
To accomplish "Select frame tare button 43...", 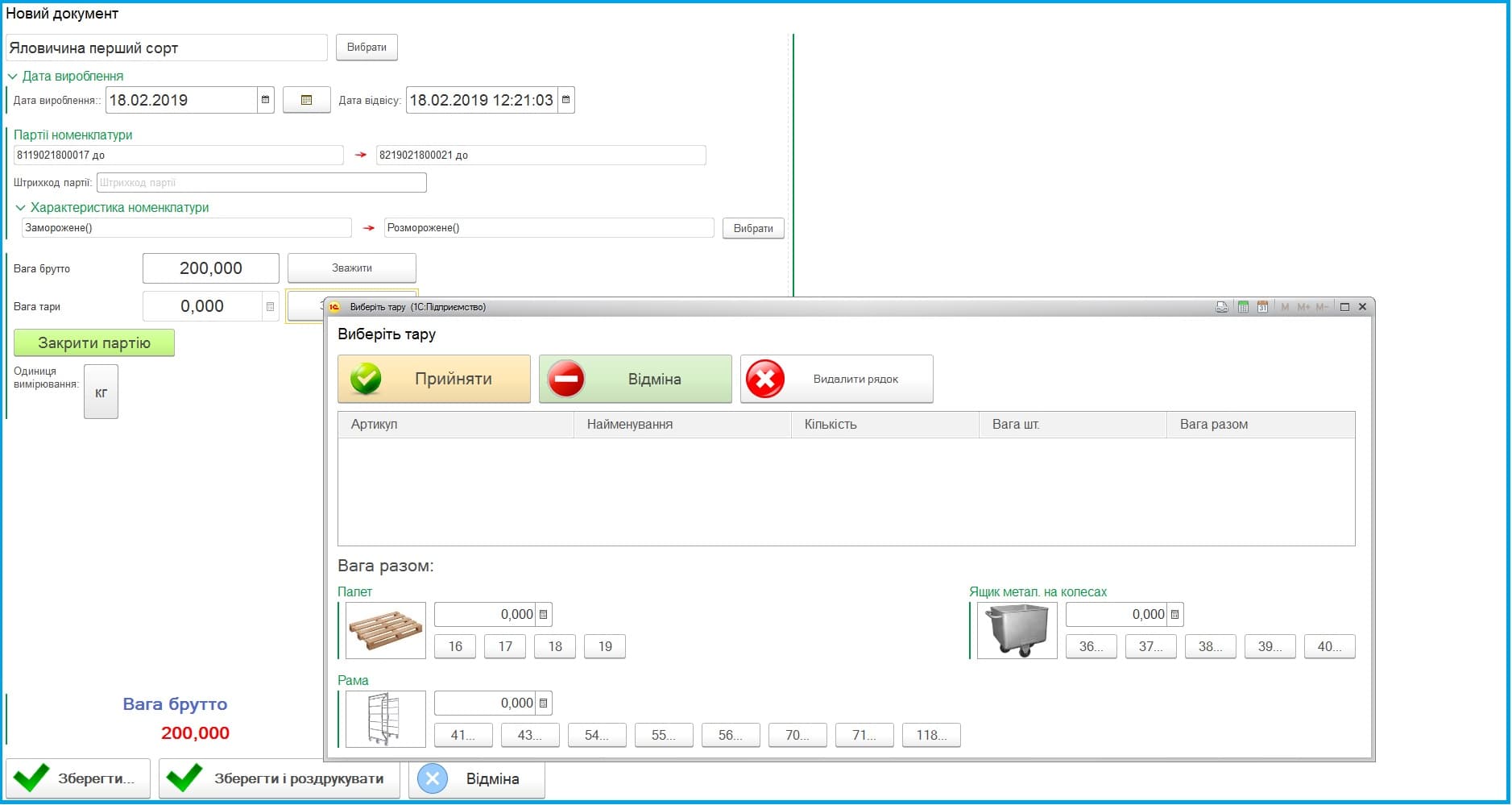I will pos(530,735).
